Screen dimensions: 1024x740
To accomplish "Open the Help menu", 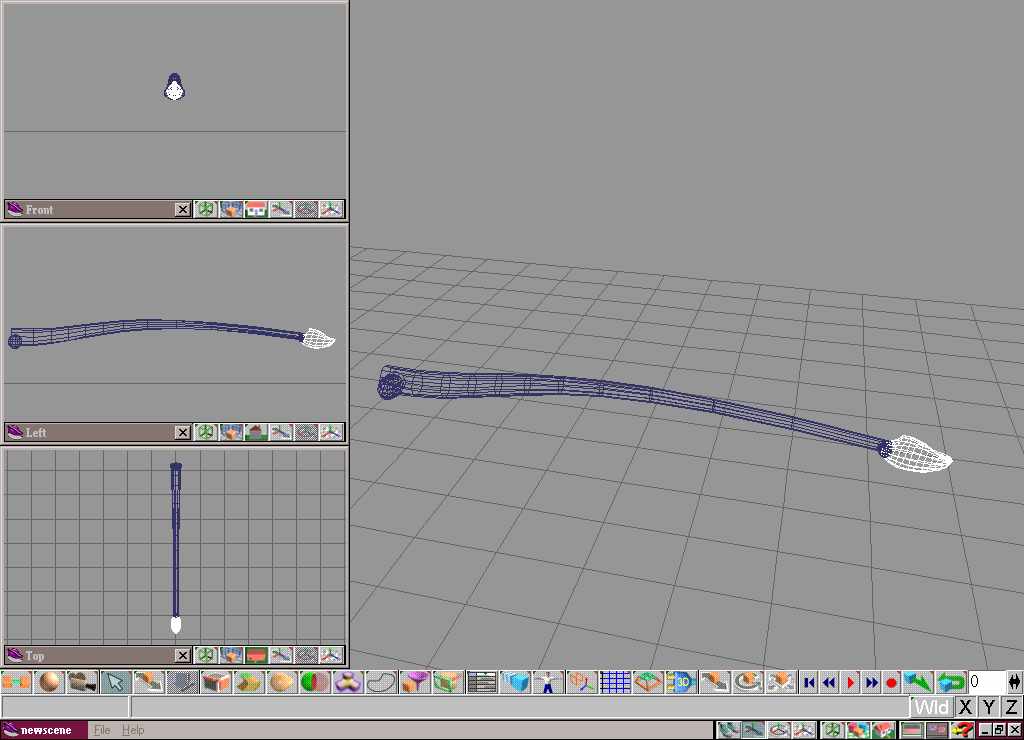I will [x=133, y=730].
